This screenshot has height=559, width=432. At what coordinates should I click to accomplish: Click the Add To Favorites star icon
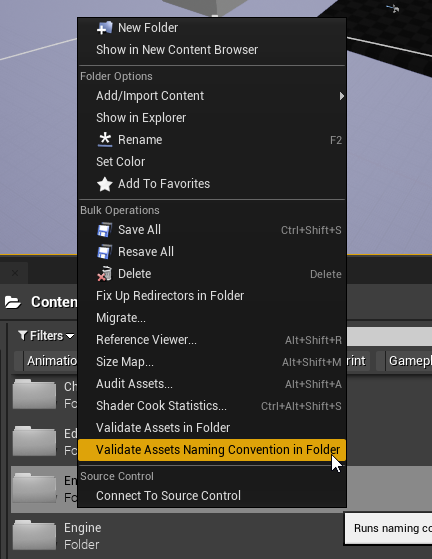(x=105, y=184)
